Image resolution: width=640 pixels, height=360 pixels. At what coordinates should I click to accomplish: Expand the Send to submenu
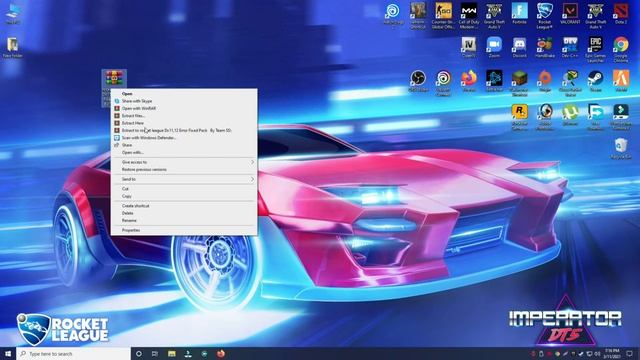(184, 179)
